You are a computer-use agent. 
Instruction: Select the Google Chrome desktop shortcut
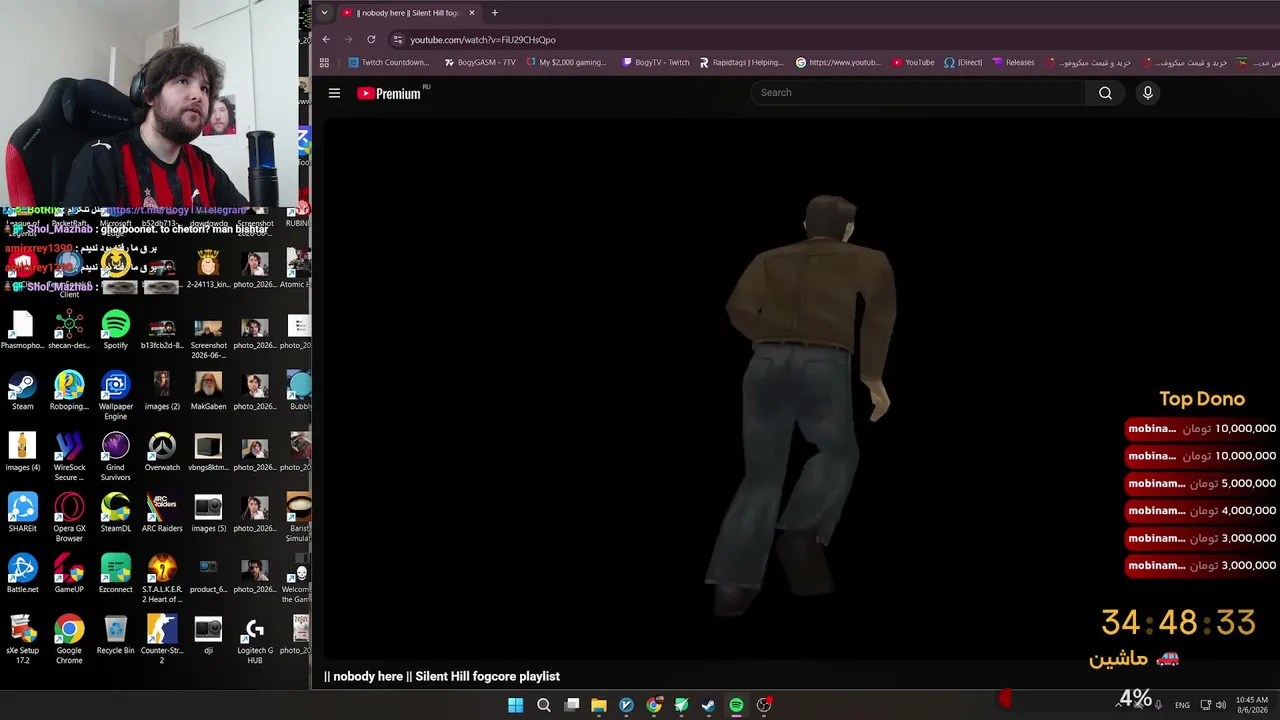point(69,640)
